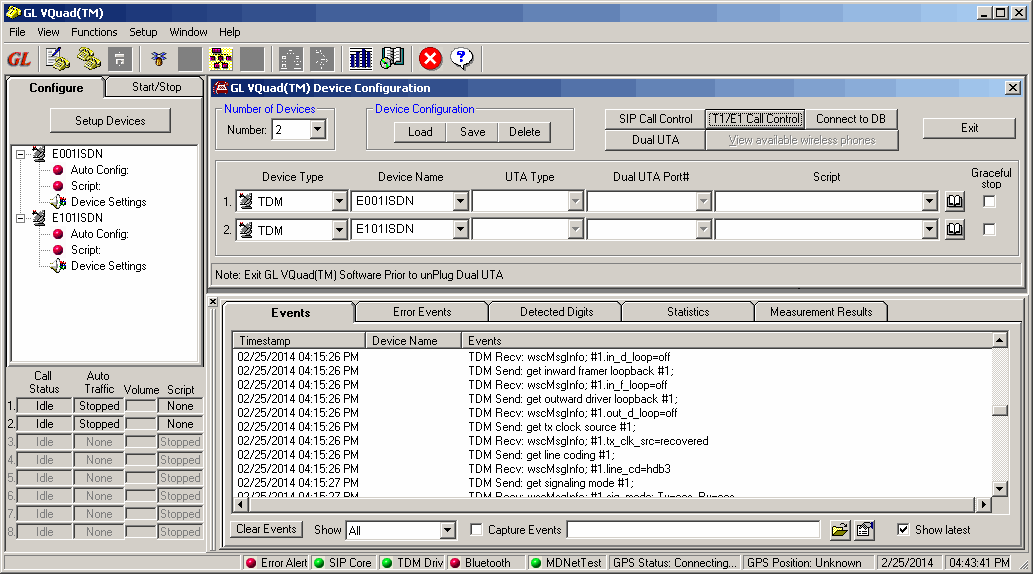Close the events panel with small X

[x=213, y=302]
